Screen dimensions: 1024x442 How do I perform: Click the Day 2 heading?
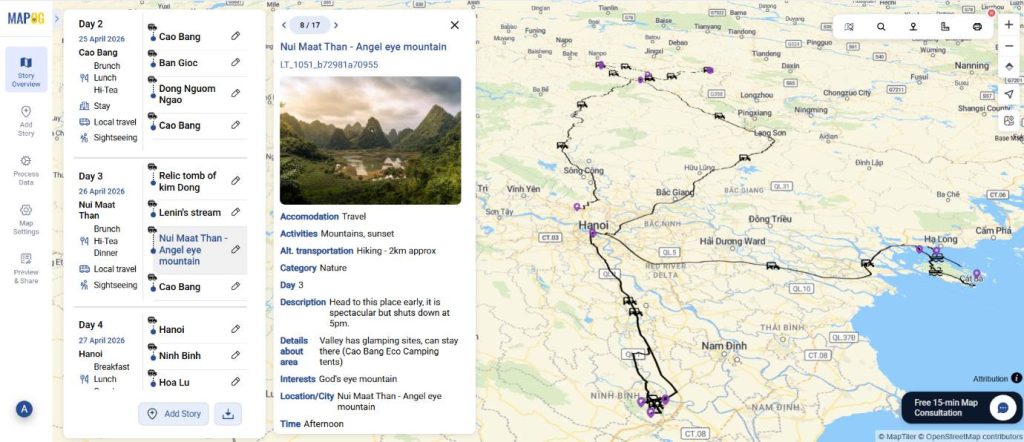[x=91, y=24]
